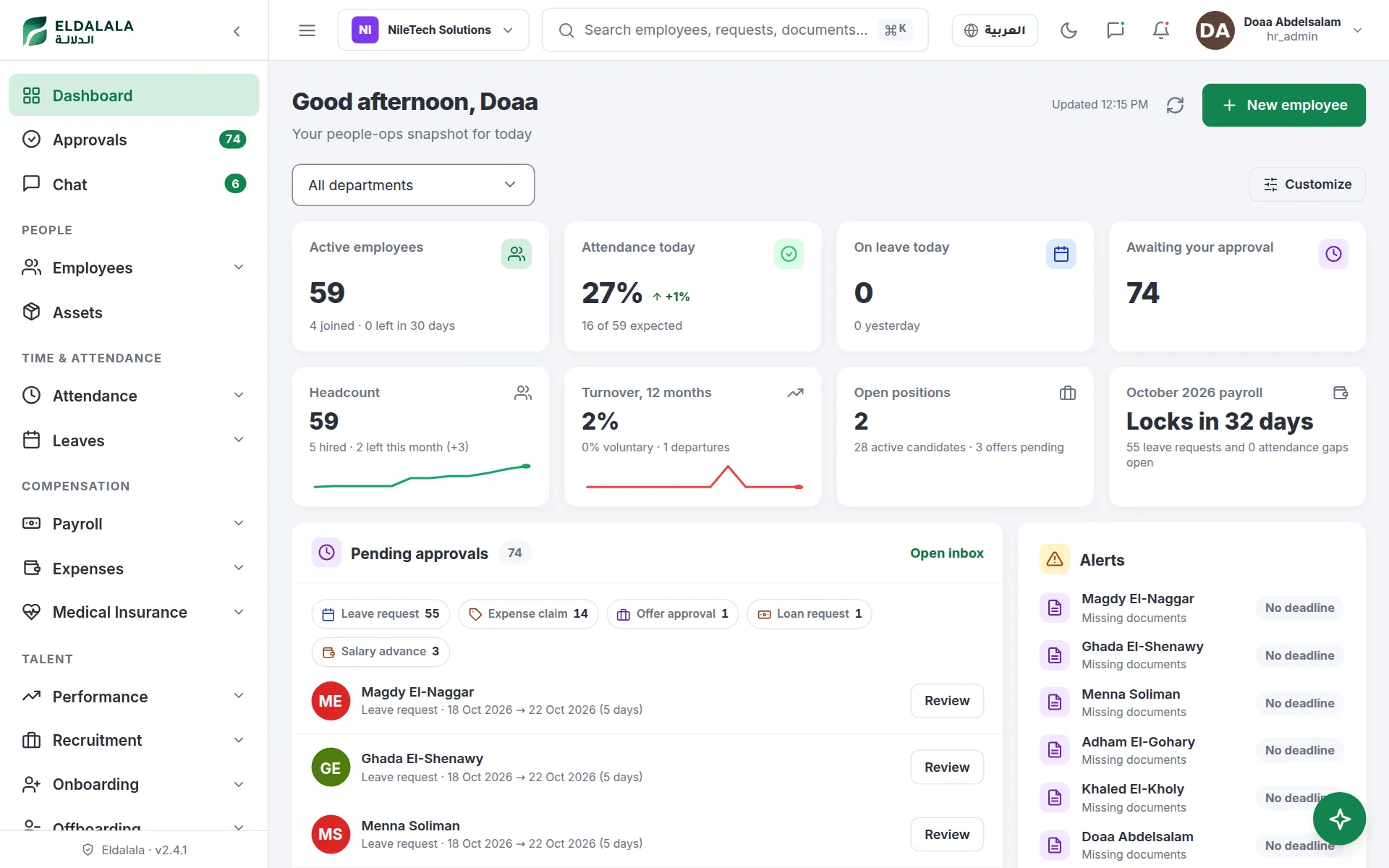Filter by Offer approval chip

673,614
